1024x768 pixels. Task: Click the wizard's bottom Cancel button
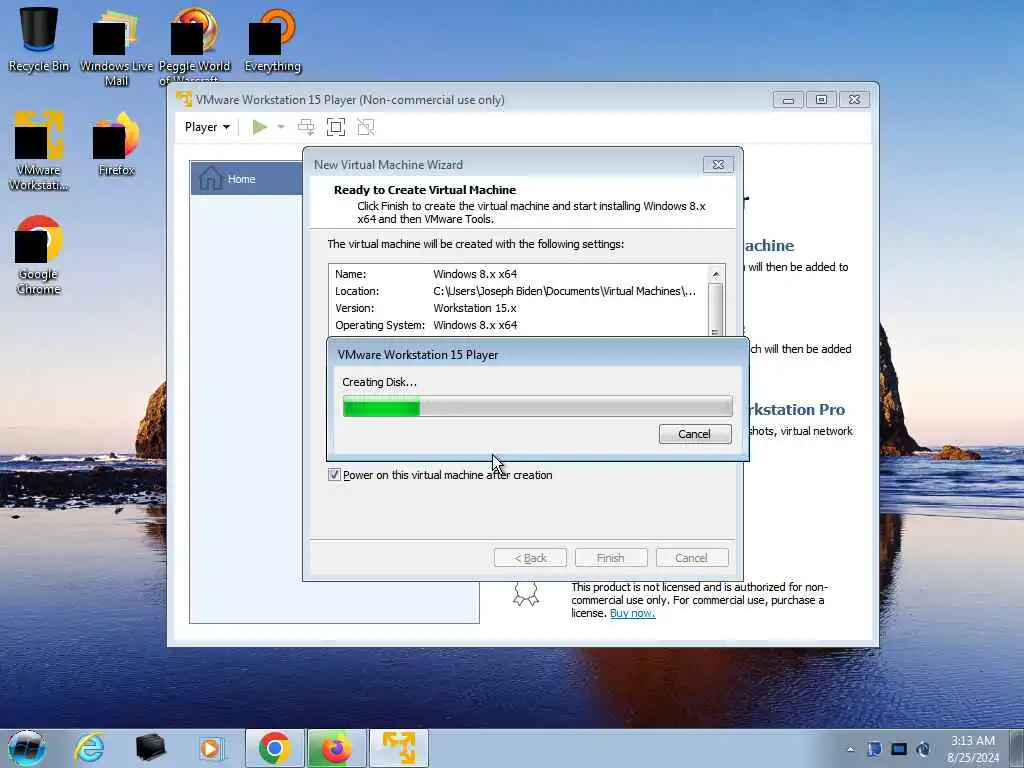pyautogui.click(x=692, y=558)
